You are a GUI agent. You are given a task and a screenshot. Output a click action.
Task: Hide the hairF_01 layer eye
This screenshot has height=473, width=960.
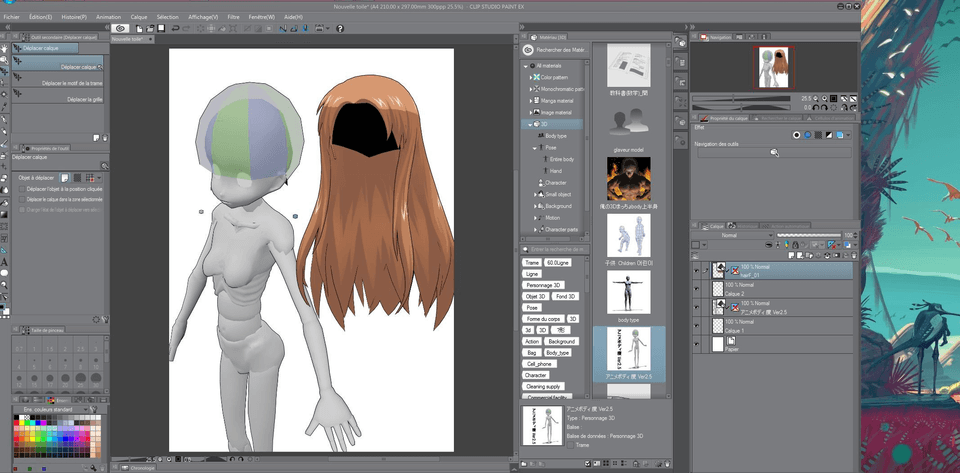[696, 271]
